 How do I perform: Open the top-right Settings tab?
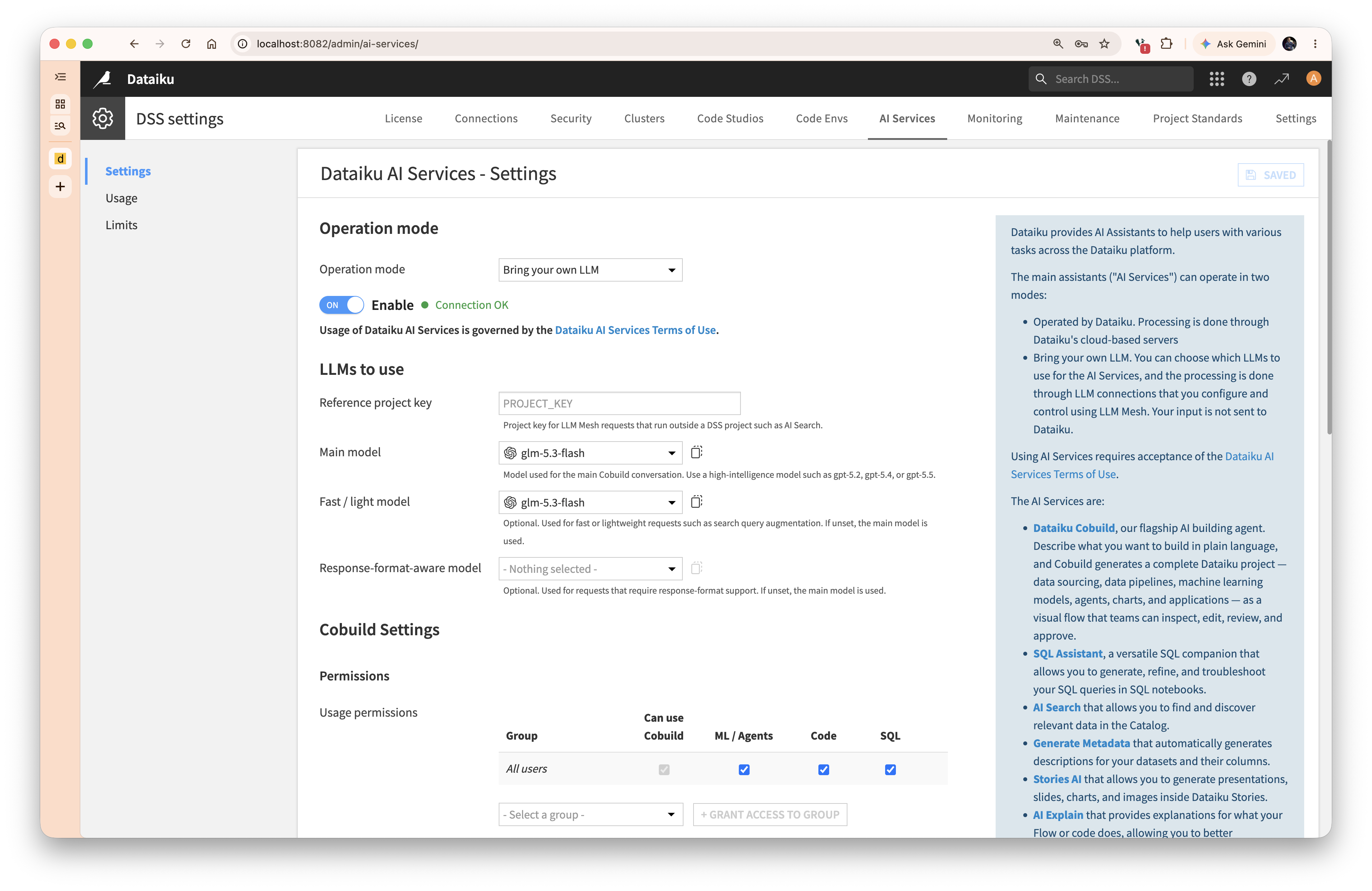click(1295, 118)
